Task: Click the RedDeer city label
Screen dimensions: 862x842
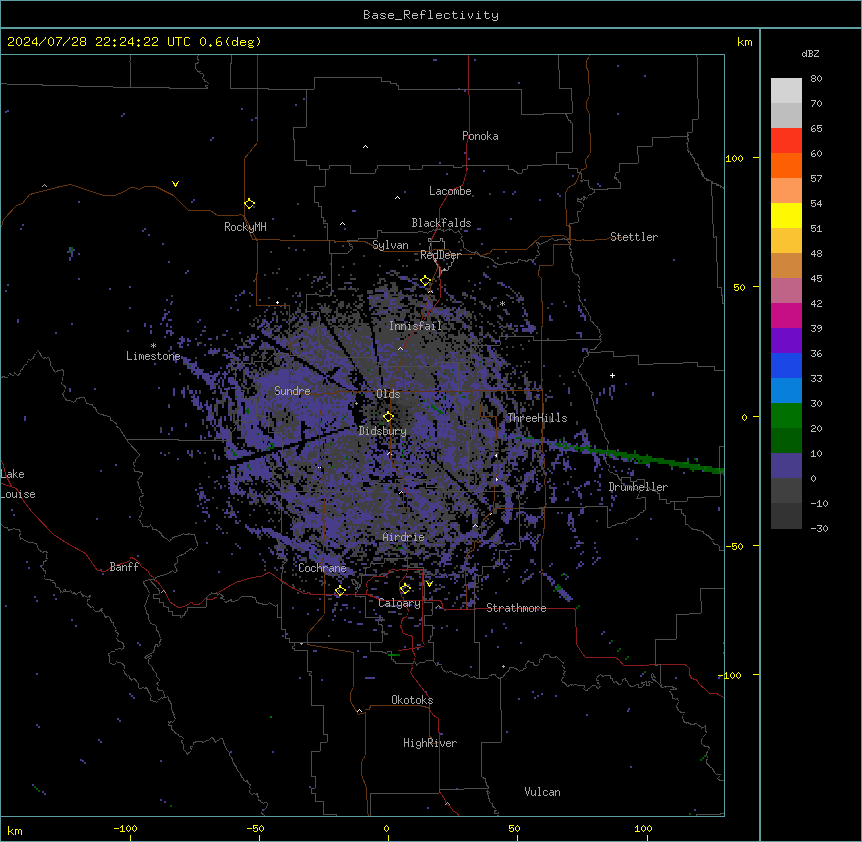Action: tap(440, 255)
